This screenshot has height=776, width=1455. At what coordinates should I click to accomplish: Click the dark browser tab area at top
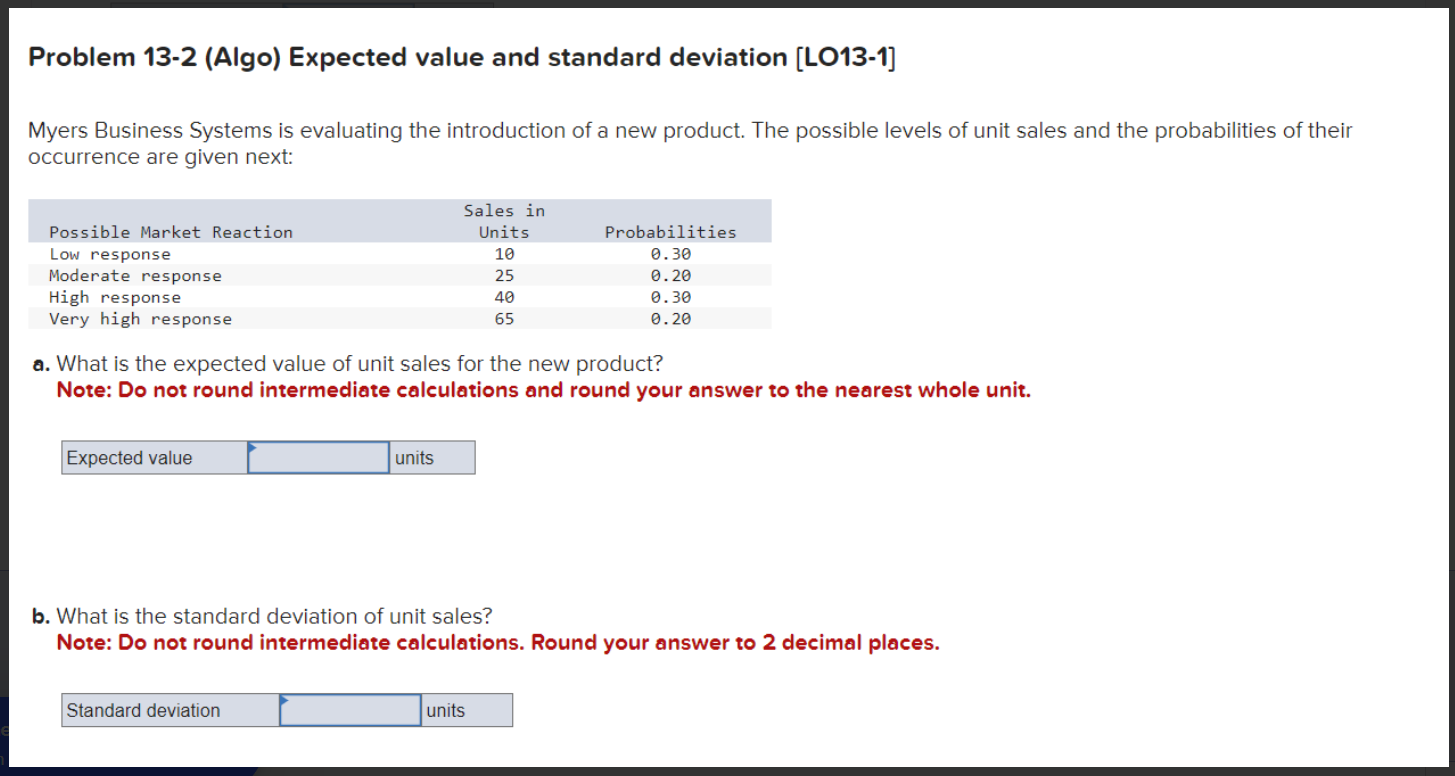tap(700, 6)
